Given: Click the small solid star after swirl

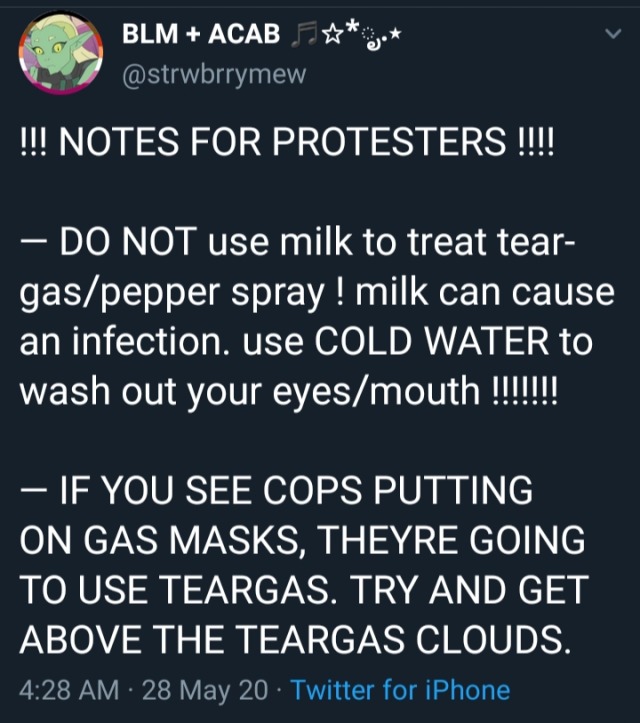Looking at the screenshot, I should click(x=396, y=33).
